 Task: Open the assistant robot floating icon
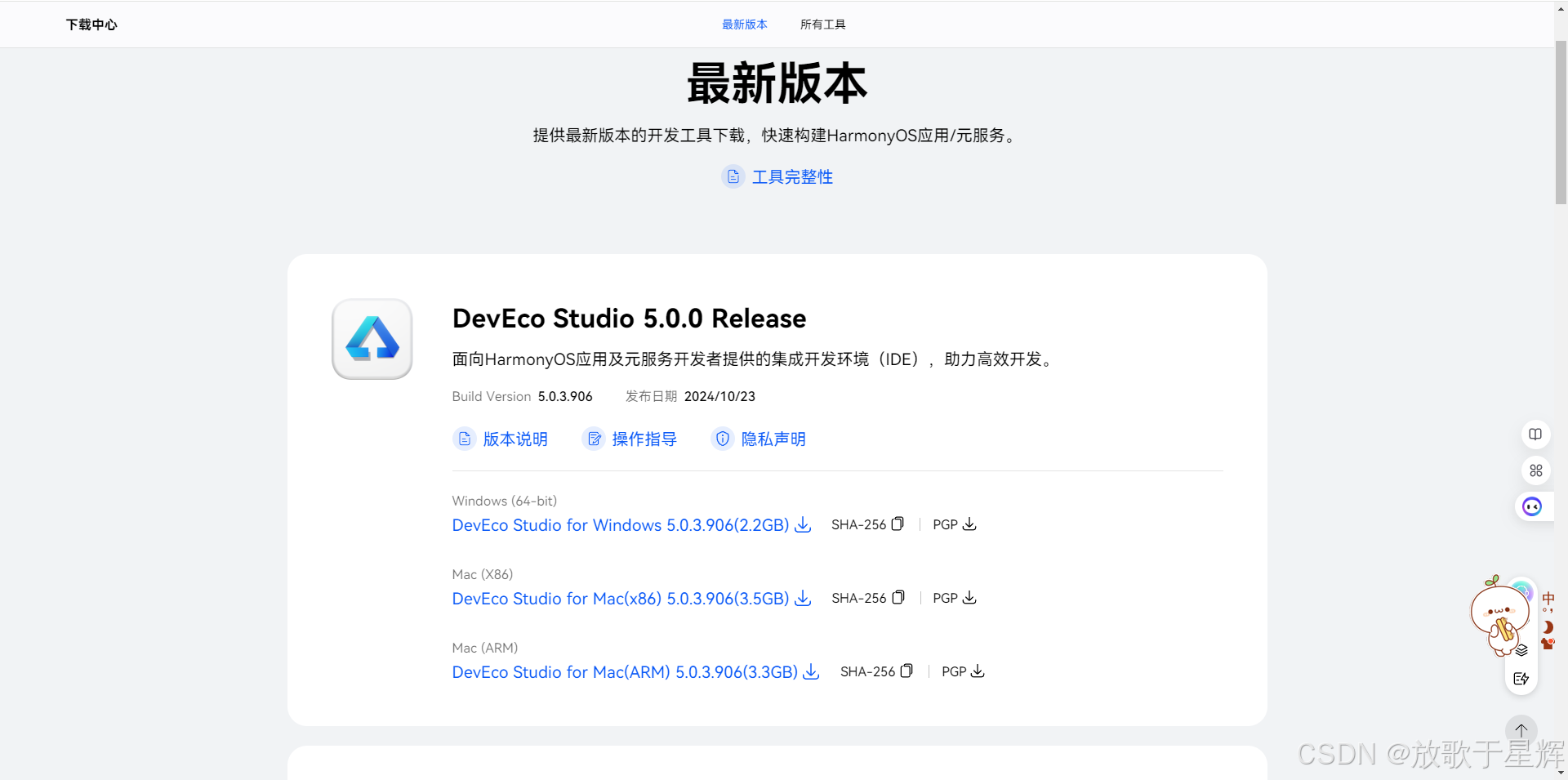[1533, 507]
